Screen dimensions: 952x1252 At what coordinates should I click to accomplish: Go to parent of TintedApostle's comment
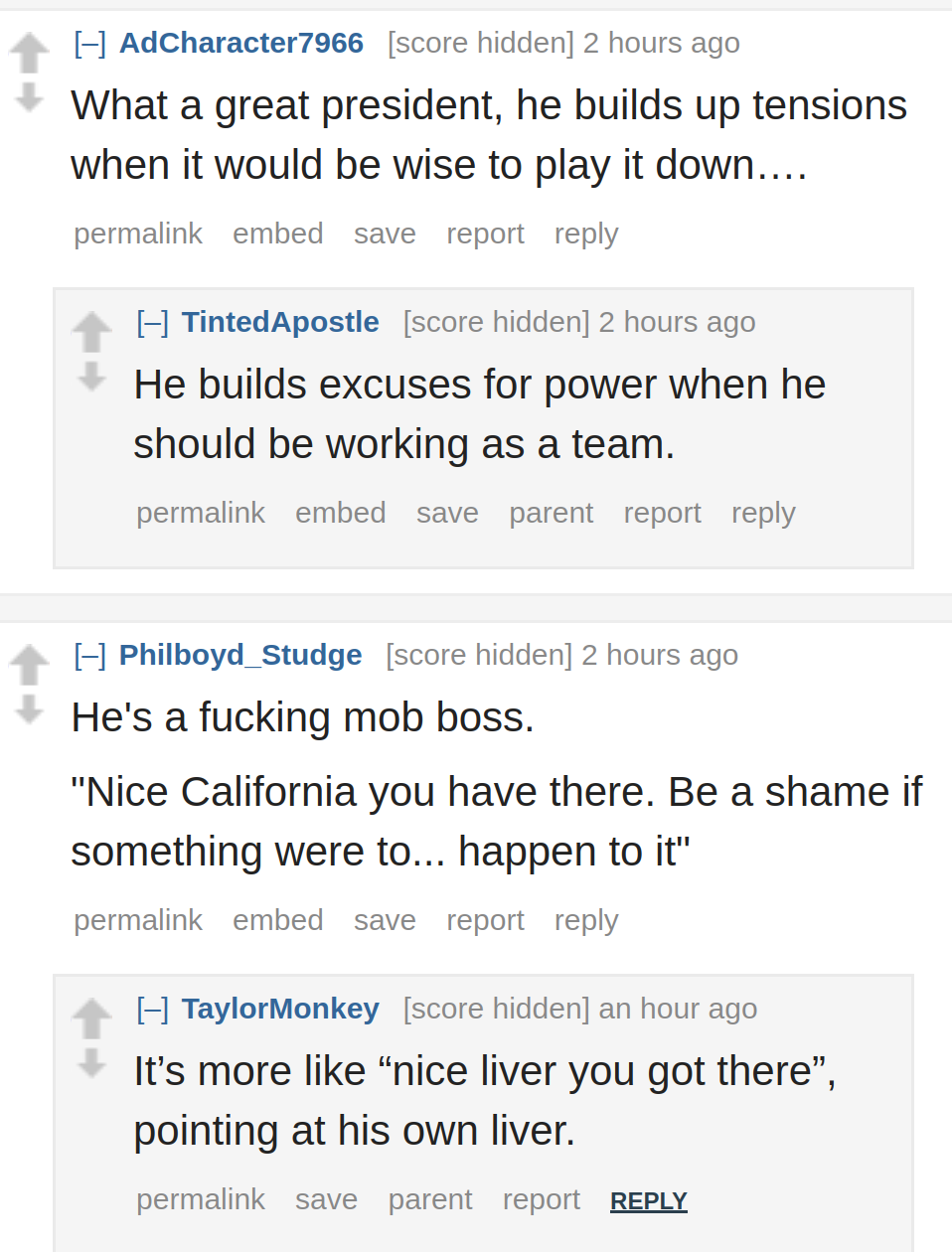[551, 513]
